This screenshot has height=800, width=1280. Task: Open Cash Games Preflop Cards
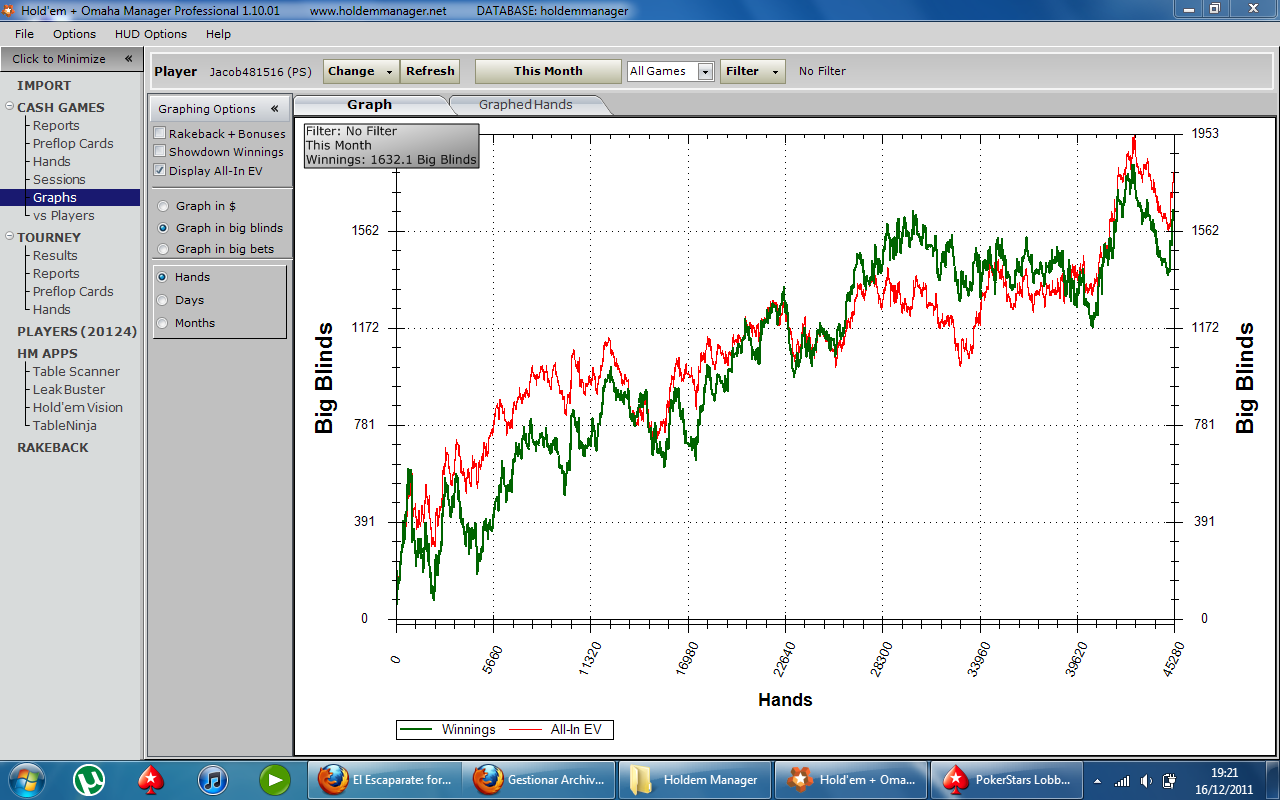coord(73,143)
